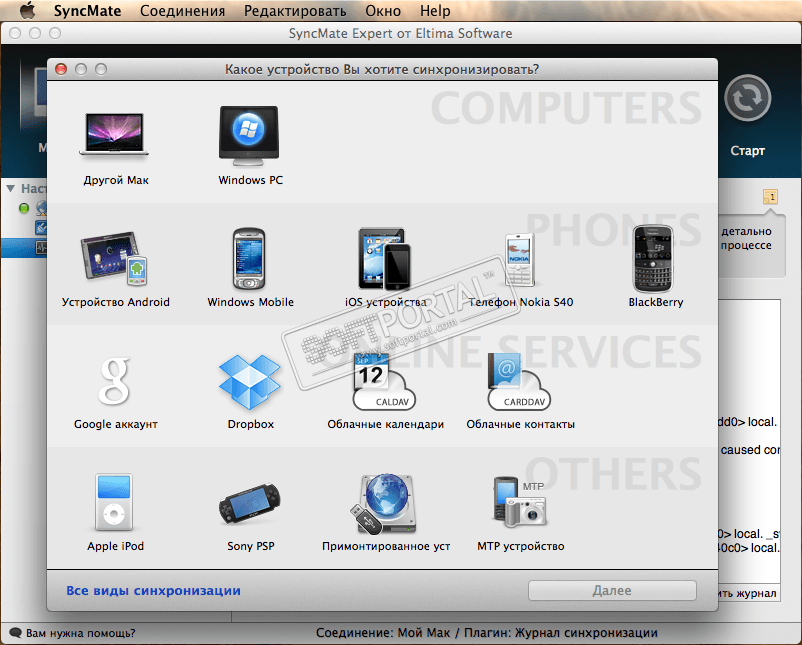Click the Далее button
The width and height of the screenshot is (802, 645).
612,590
